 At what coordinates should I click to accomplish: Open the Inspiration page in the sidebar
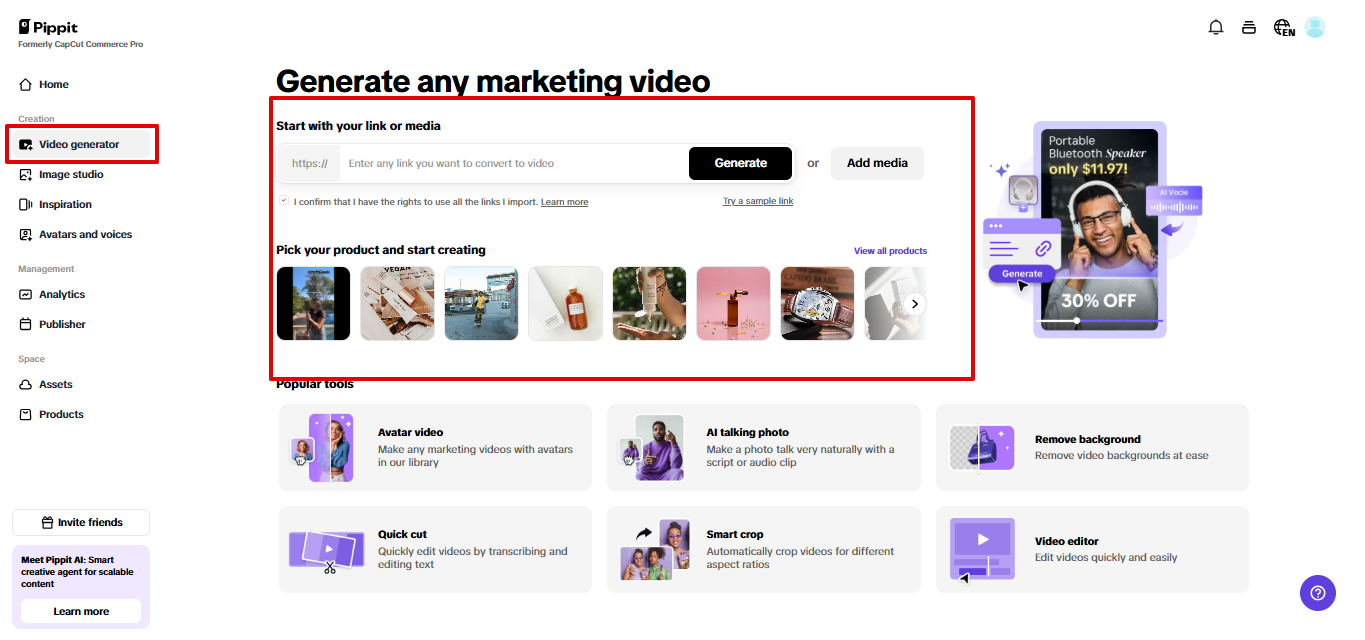pyautogui.click(x=64, y=204)
